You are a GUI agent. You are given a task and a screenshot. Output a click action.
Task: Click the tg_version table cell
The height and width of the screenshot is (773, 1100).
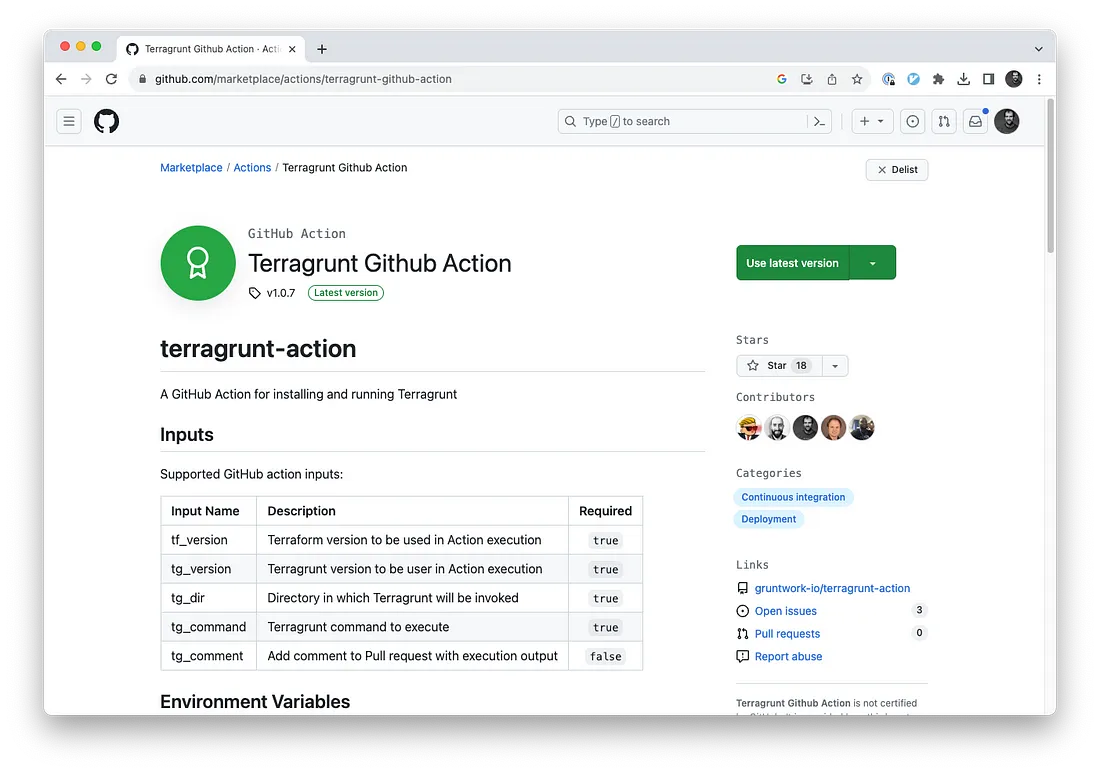click(x=208, y=569)
